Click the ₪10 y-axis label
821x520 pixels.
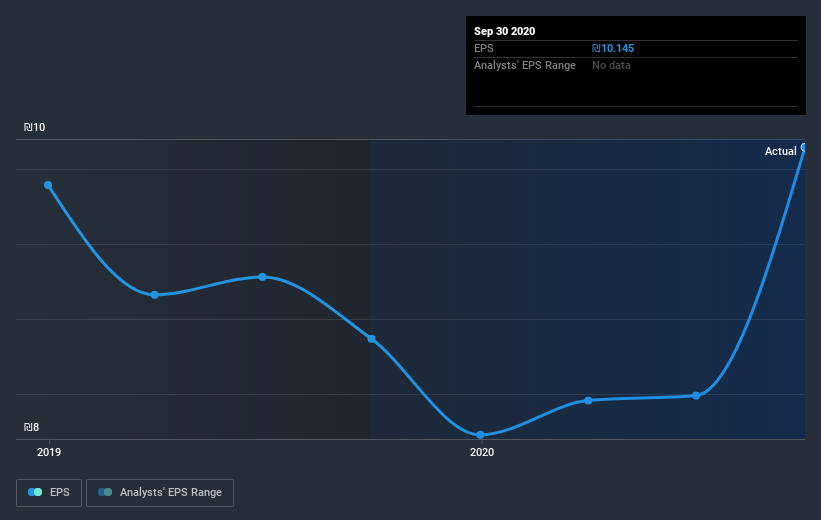pos(35,127)
